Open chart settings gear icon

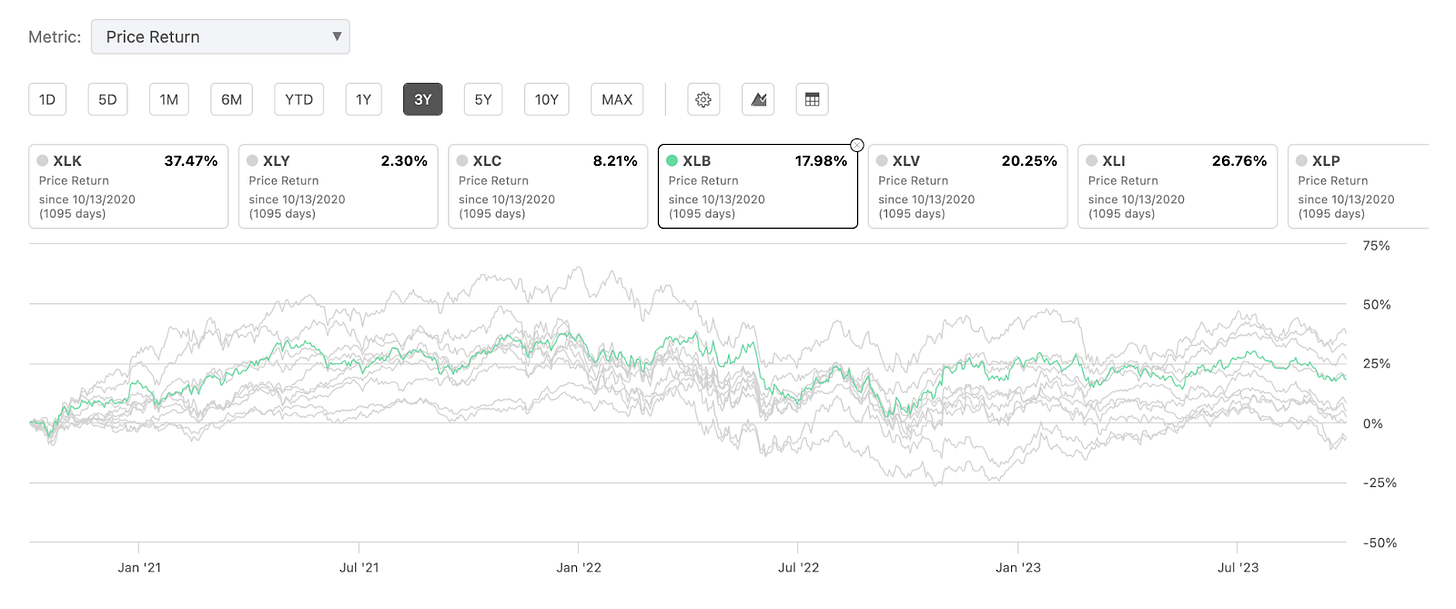pos(703,99)
